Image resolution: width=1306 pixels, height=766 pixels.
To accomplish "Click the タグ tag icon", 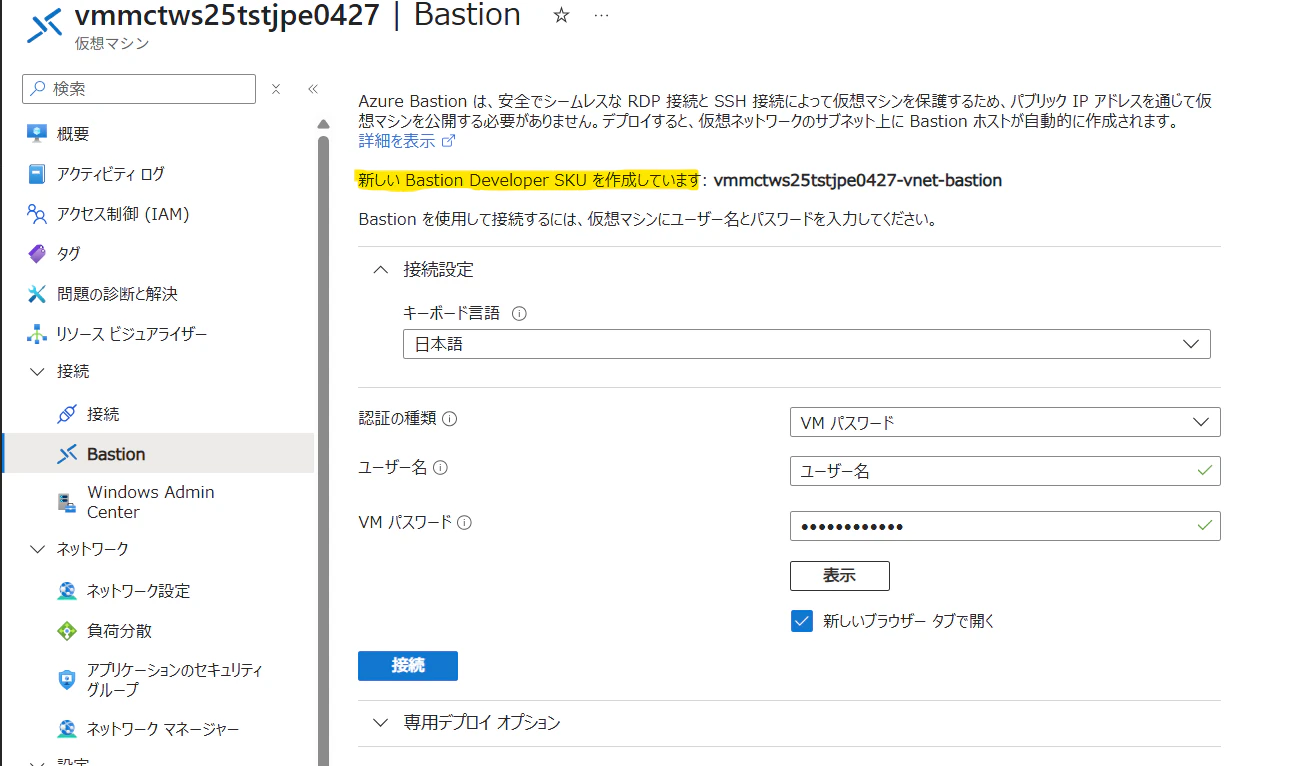I will click(37, 254).
